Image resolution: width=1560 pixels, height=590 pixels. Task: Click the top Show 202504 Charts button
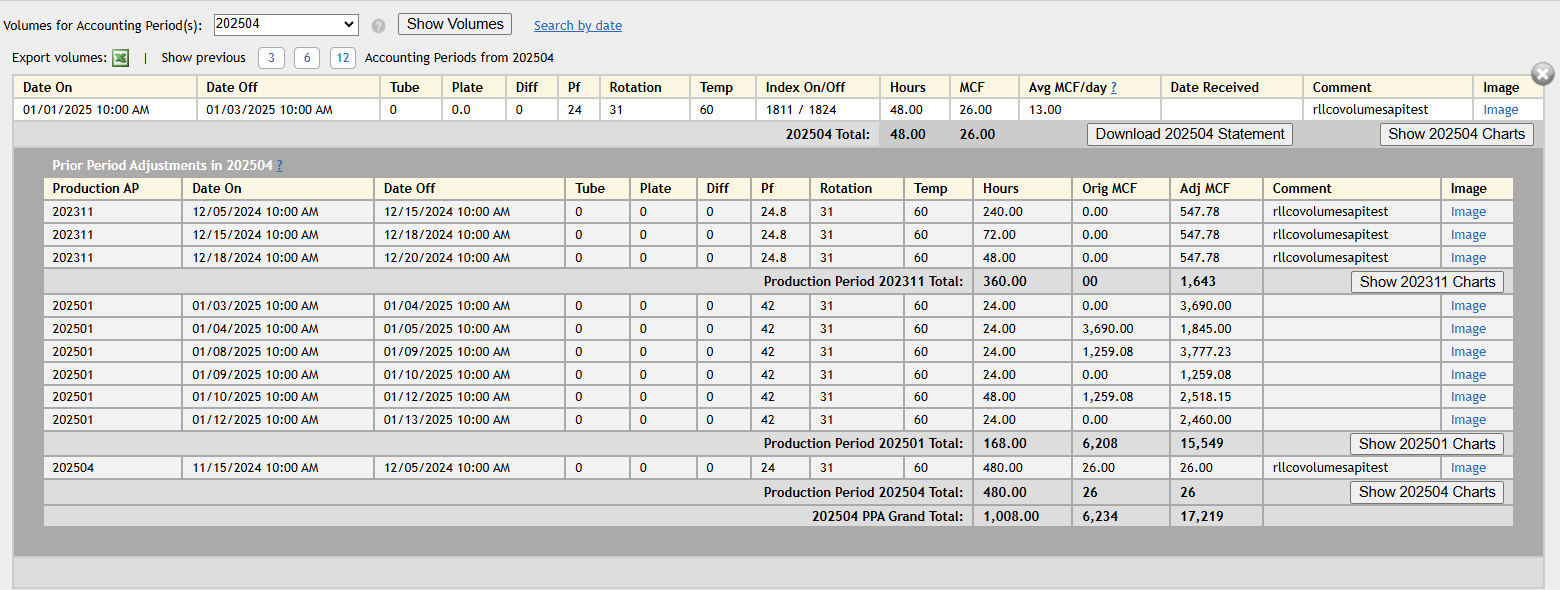click(1456, 134)
